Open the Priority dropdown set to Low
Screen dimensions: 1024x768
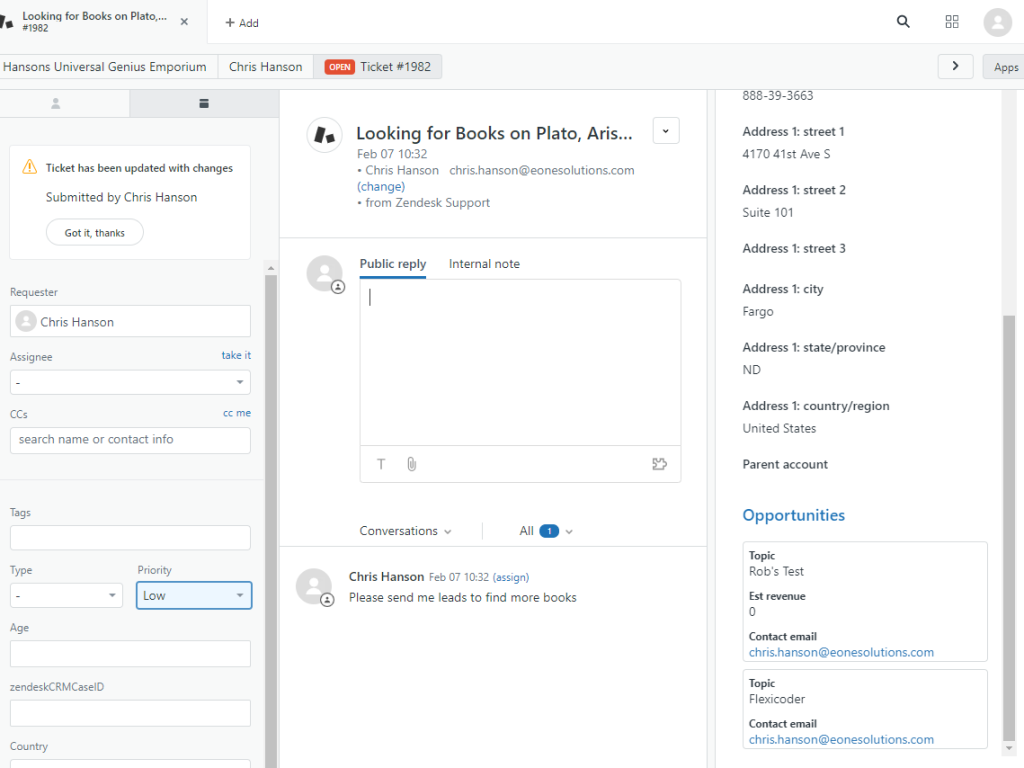pos(194,595)
